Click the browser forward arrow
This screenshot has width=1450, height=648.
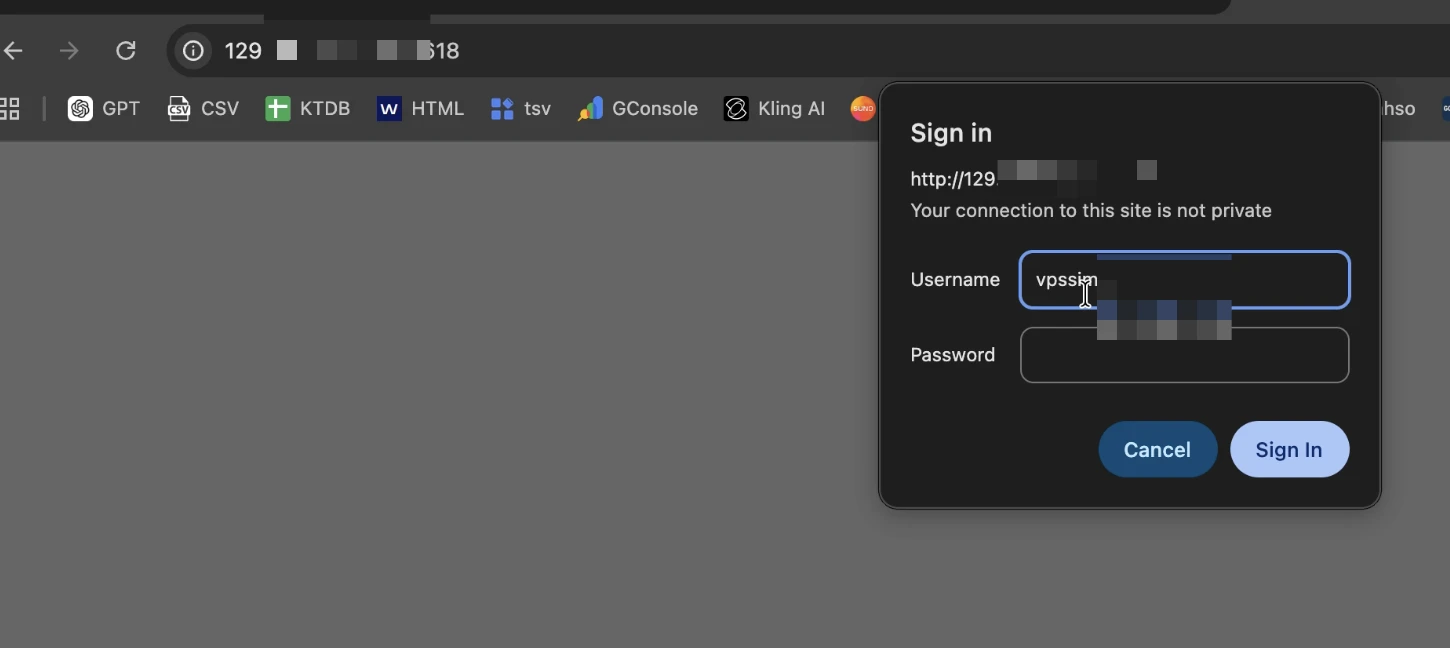[x=69, y=51]
